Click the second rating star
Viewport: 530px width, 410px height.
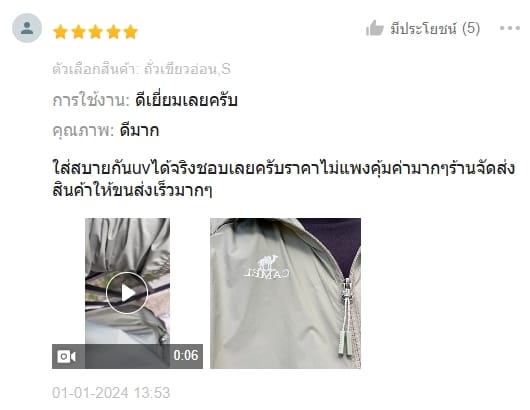click(x=78, y=32)
